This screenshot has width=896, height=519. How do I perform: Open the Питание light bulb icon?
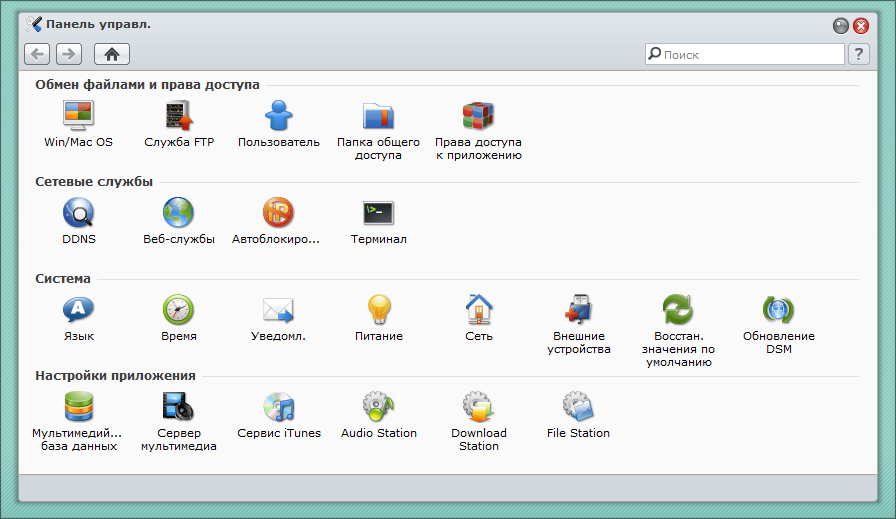(x=379, y=310)
